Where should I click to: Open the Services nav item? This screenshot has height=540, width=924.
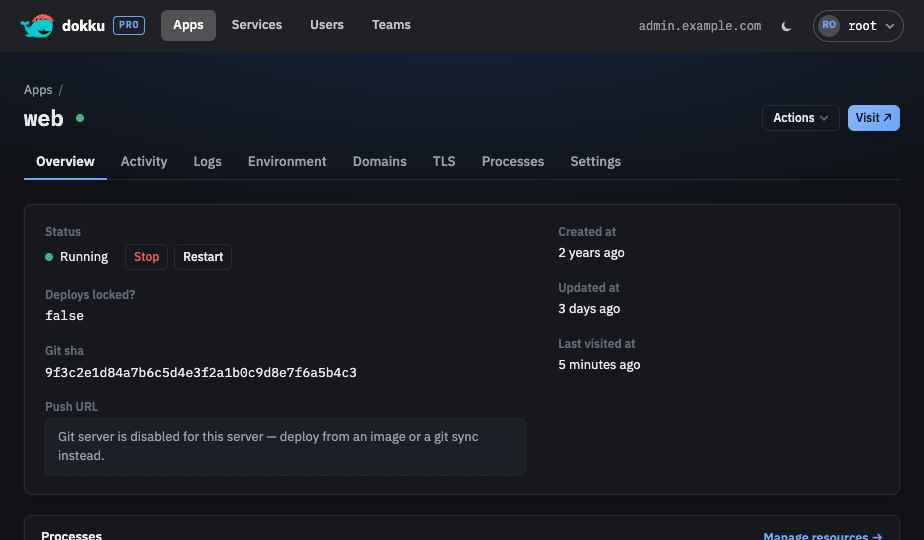(256, 25)
